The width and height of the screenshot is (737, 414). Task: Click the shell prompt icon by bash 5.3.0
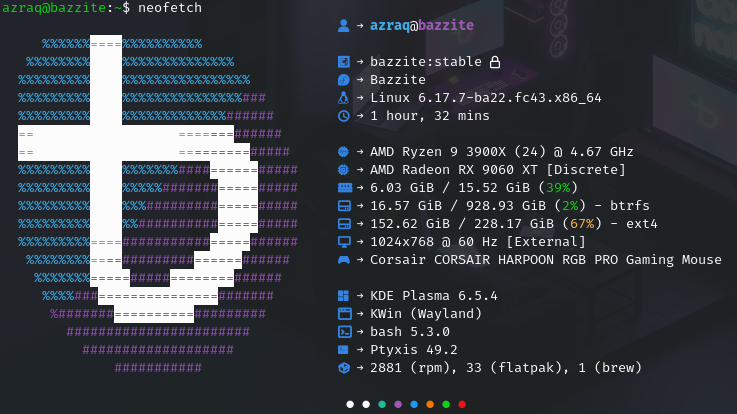(x=345, y=332)
